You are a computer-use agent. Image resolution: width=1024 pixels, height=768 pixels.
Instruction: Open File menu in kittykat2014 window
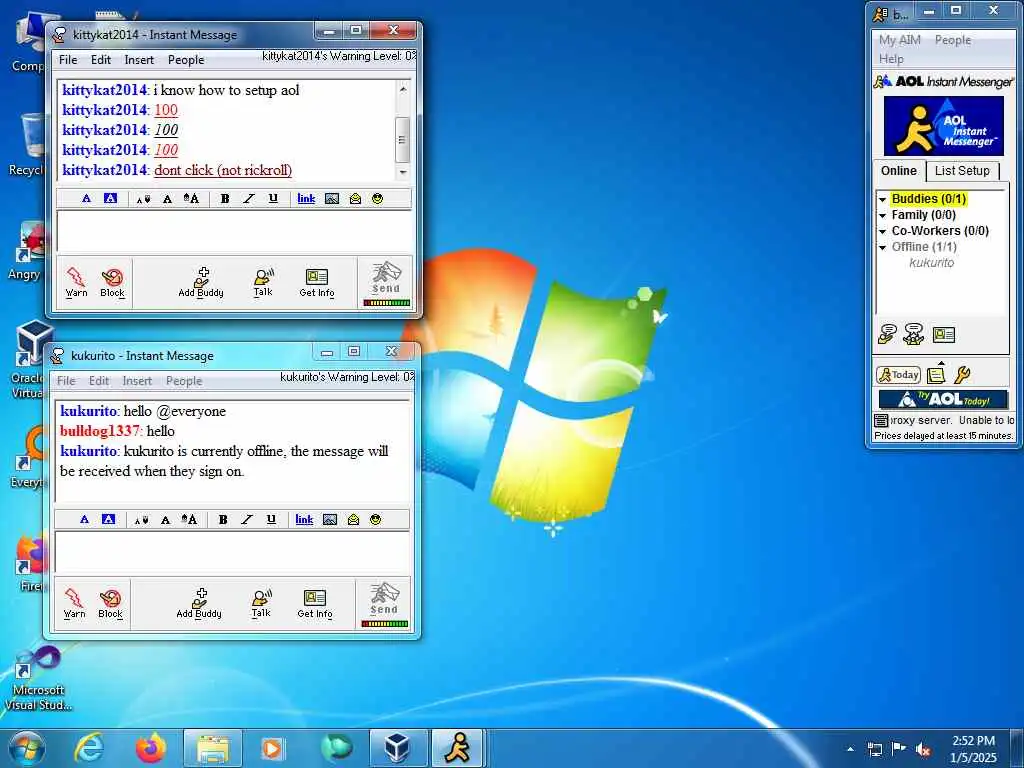[68, 59]
